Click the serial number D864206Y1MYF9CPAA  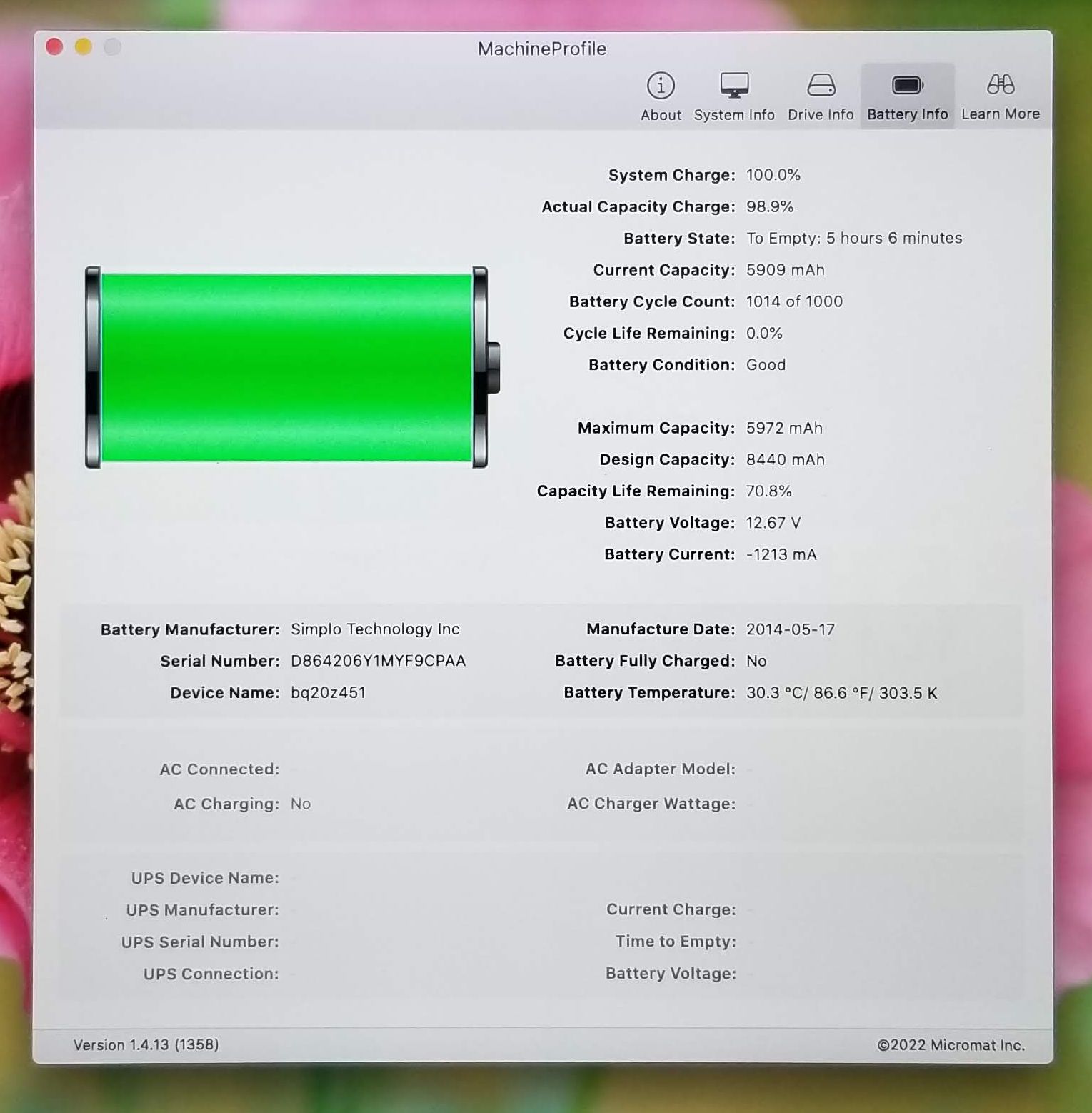coord(378,661)
